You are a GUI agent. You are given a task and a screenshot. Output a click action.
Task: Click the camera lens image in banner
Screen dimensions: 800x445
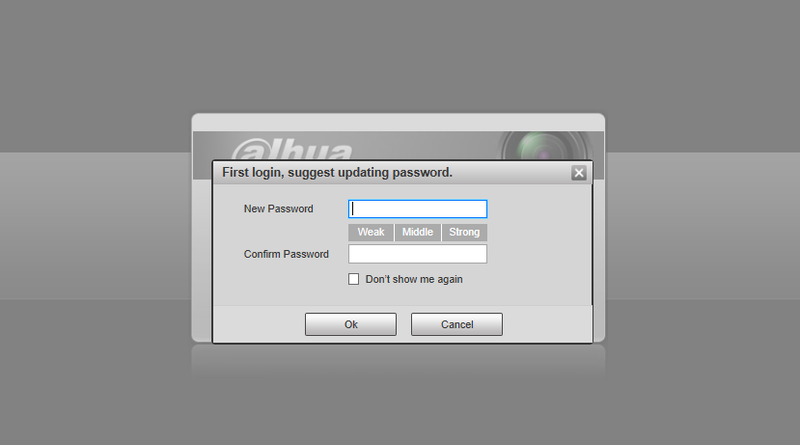(x=545, y=146)
